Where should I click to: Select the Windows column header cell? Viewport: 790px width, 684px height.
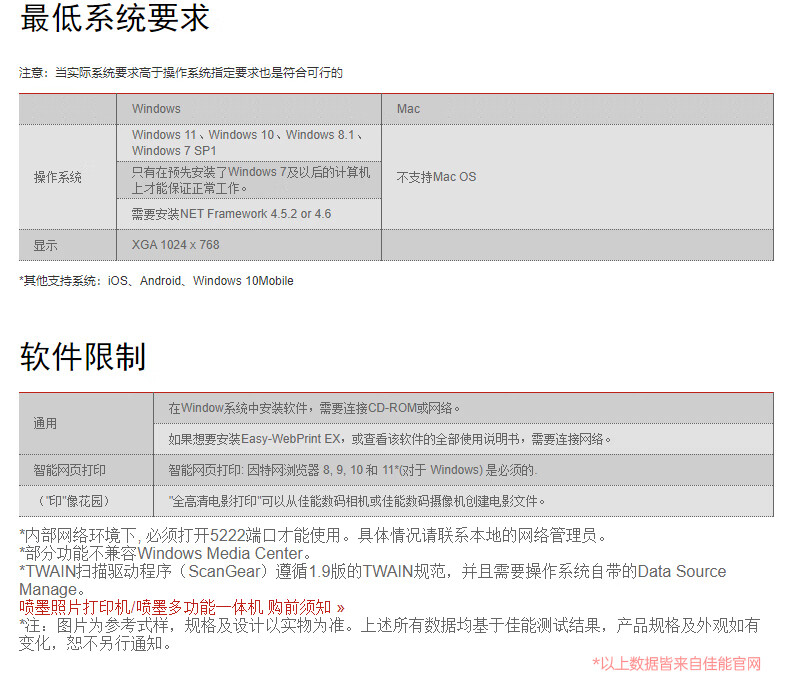click(249, 109)
